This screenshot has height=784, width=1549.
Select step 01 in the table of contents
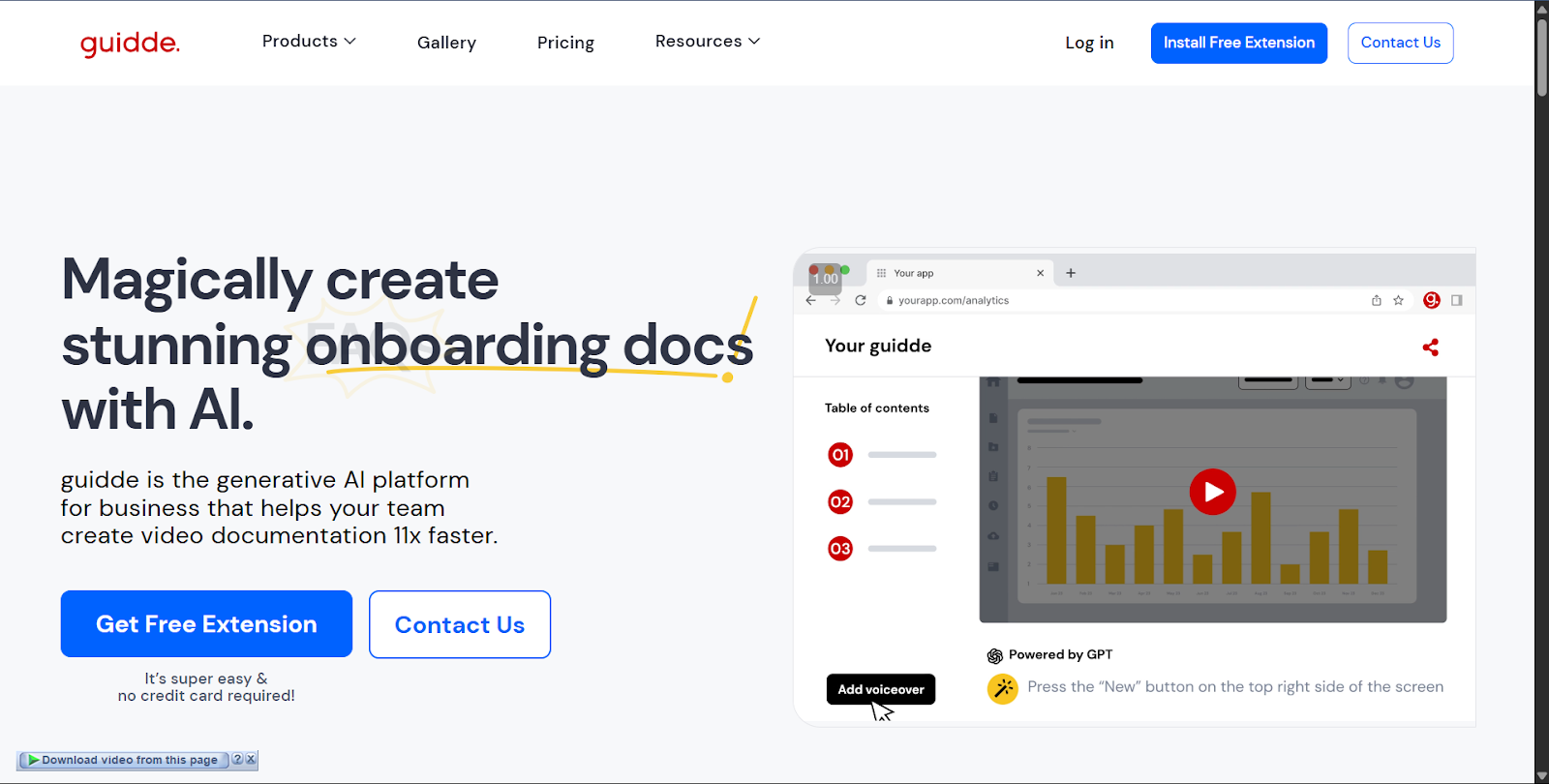point(840,455)
